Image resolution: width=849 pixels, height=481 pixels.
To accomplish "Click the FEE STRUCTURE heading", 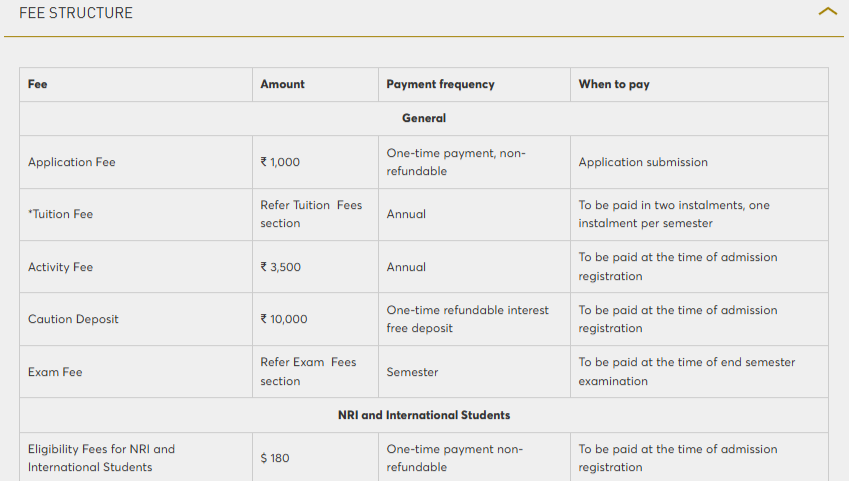I will coord(76,13).
